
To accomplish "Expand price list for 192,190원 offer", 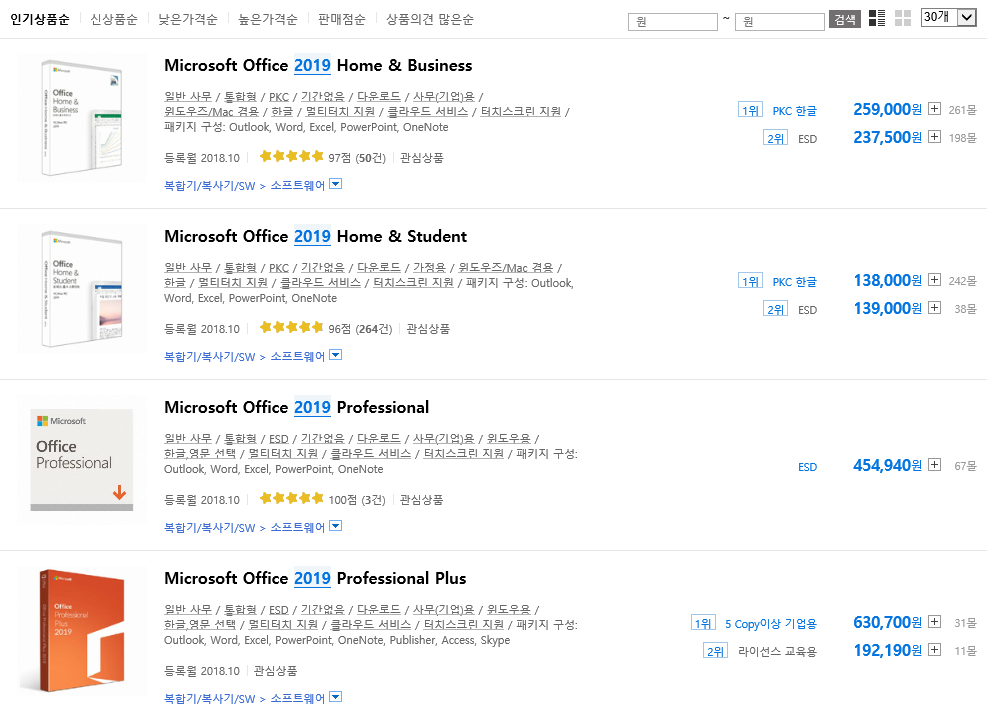I will (934, 649).
